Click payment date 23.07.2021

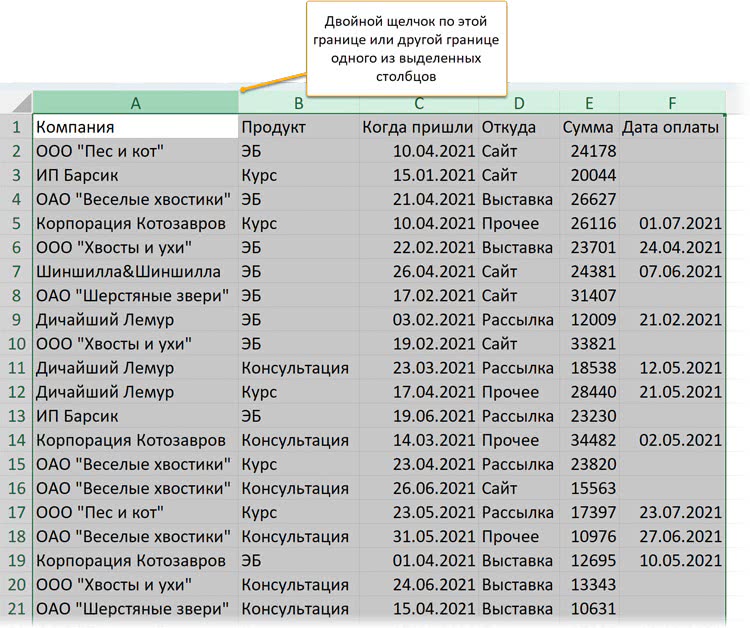[672, 512]
